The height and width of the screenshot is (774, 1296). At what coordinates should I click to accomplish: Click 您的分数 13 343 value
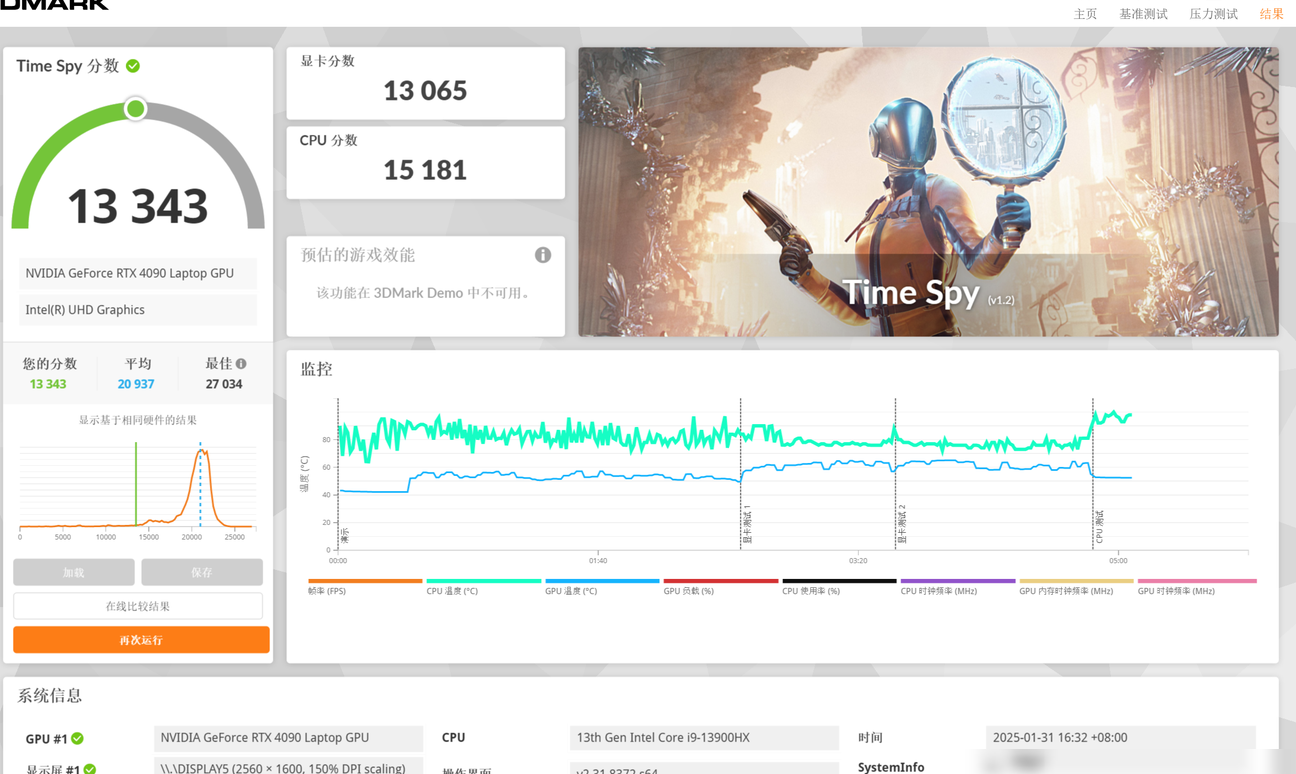tap(48, 384)
